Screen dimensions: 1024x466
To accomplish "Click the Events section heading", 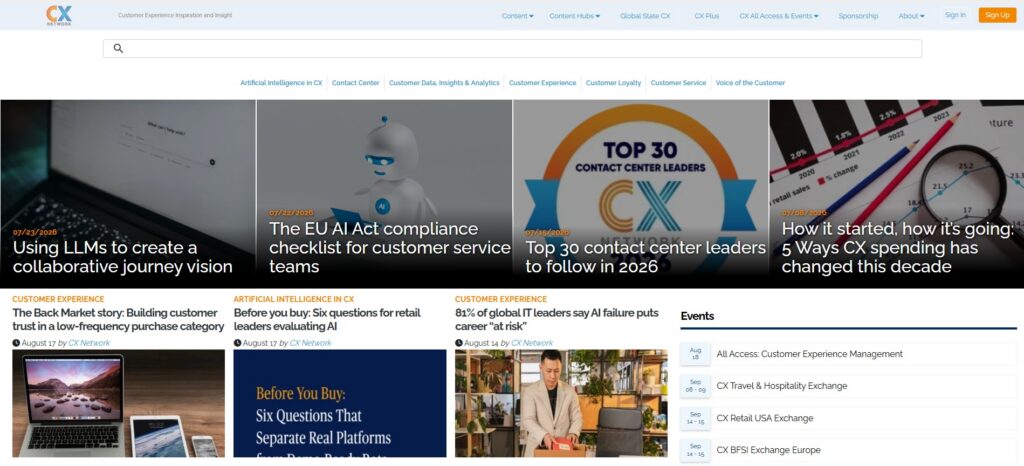I will (x=697, y=316).
